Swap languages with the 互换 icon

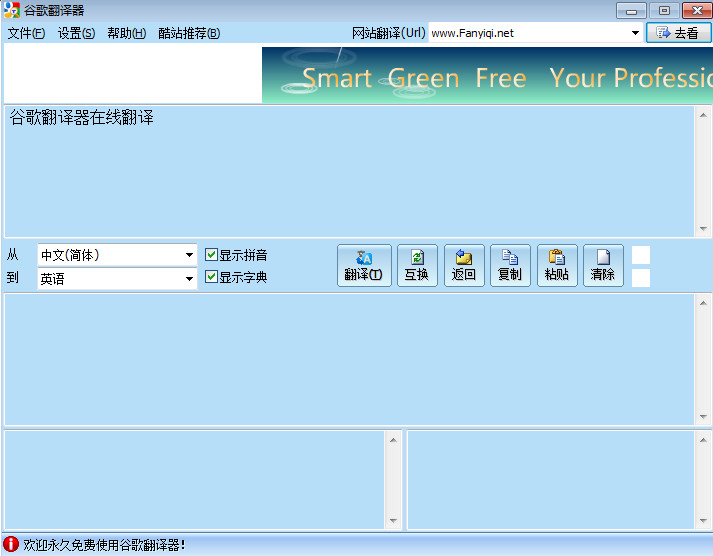click(417, 266)
